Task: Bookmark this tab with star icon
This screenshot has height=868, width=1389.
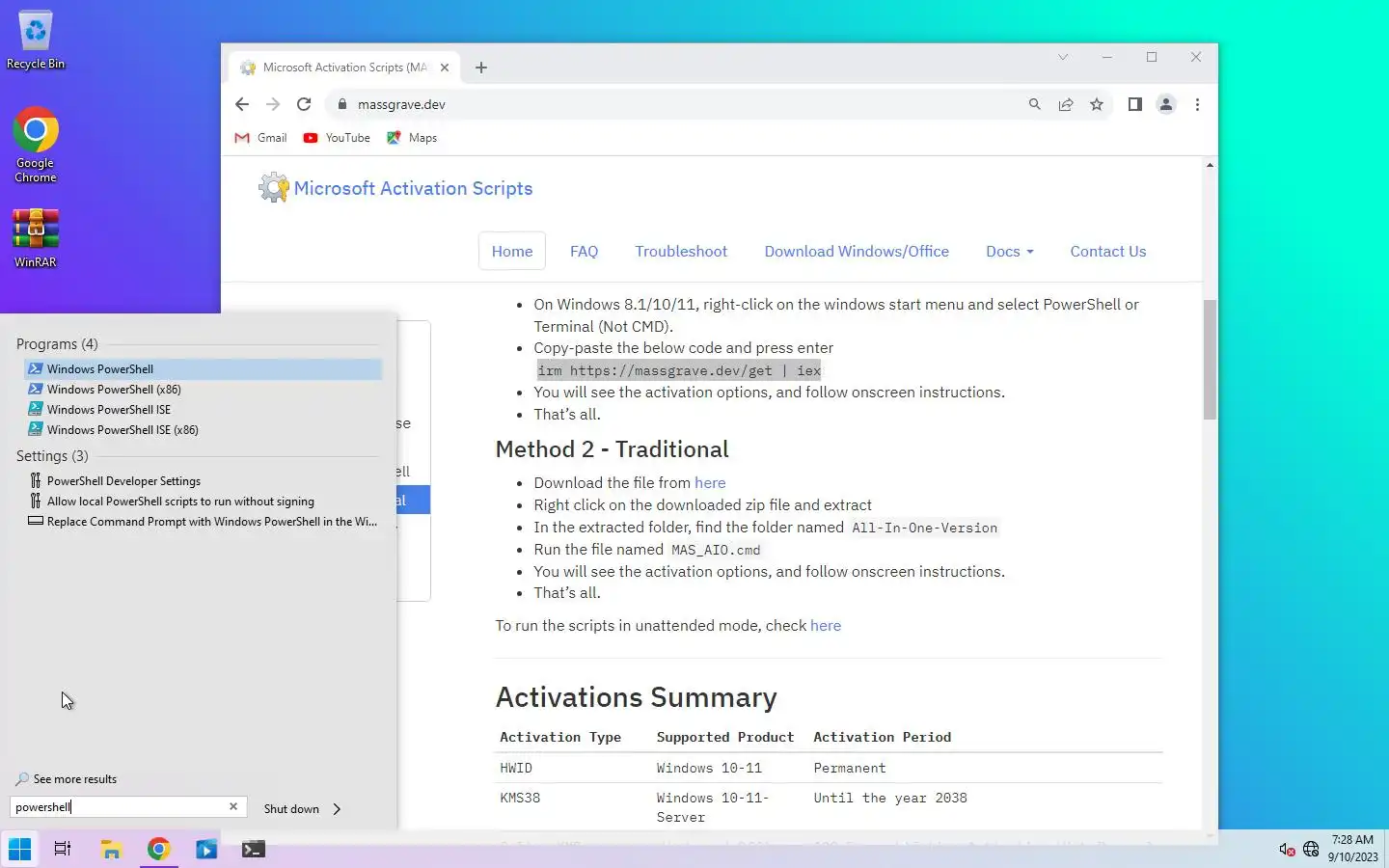Action: coord(1097,104)
